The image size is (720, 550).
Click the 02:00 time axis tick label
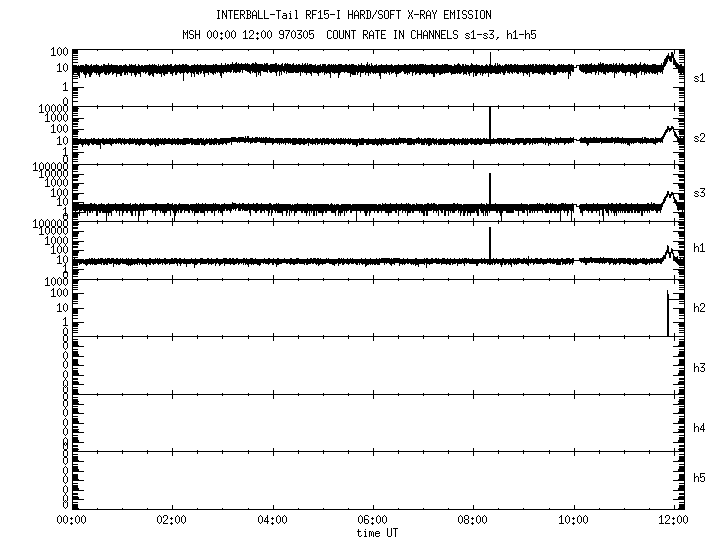pyautogui.click(x=172, y=520)
